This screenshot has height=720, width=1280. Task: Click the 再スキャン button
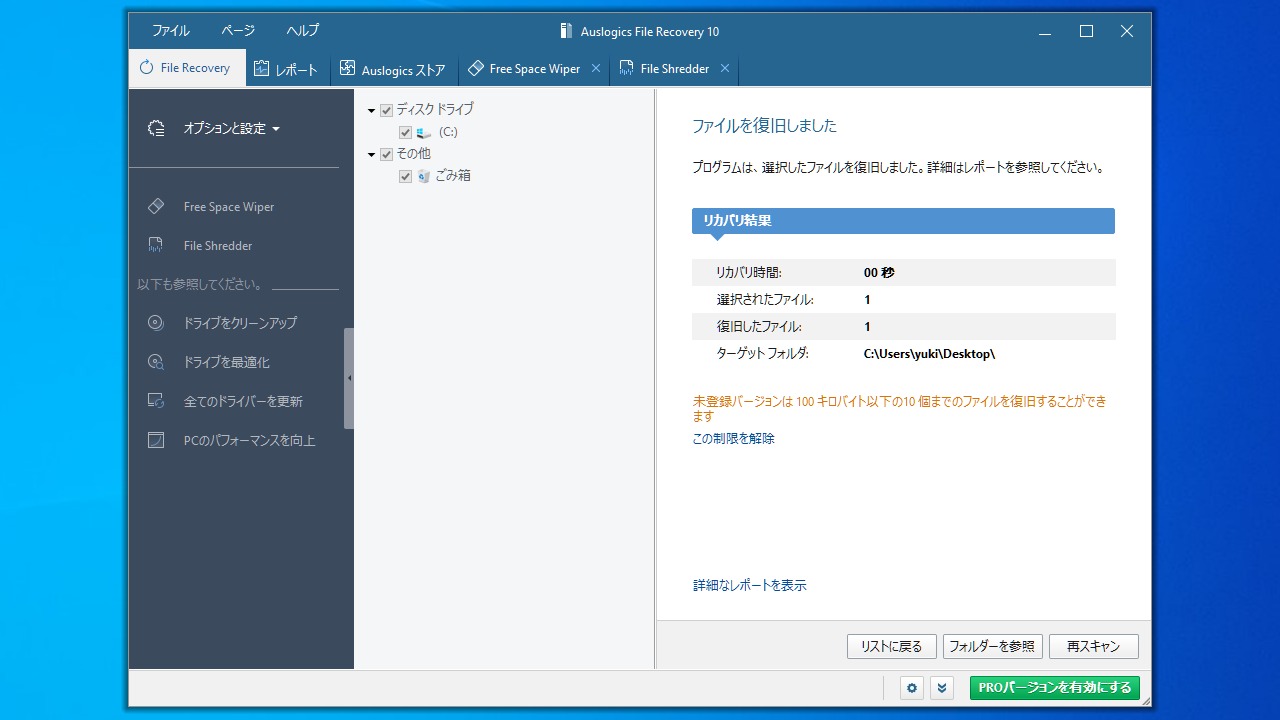click(1093, 646)
